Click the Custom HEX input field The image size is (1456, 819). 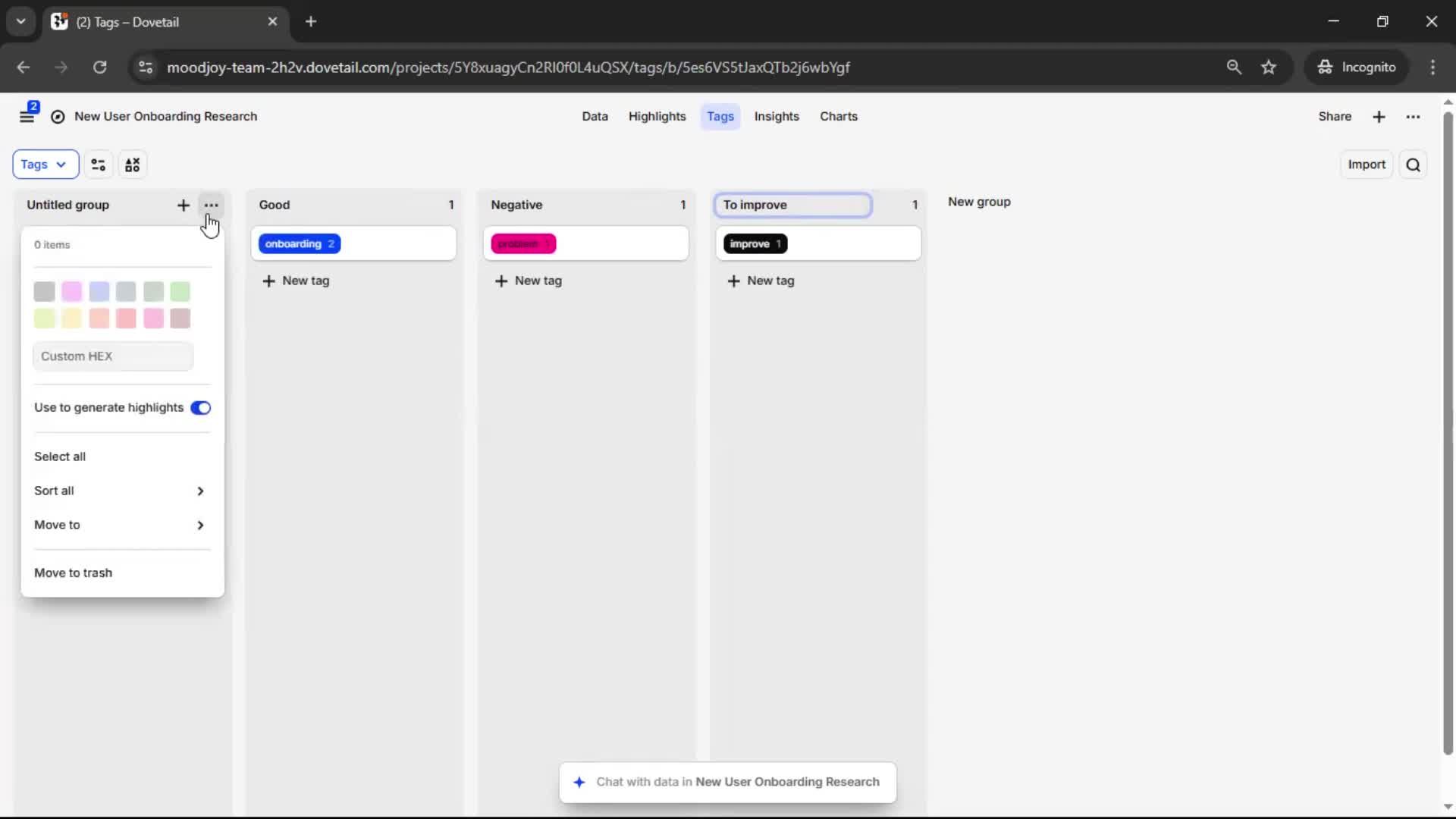pyautogui.click(x=113, y=356)
